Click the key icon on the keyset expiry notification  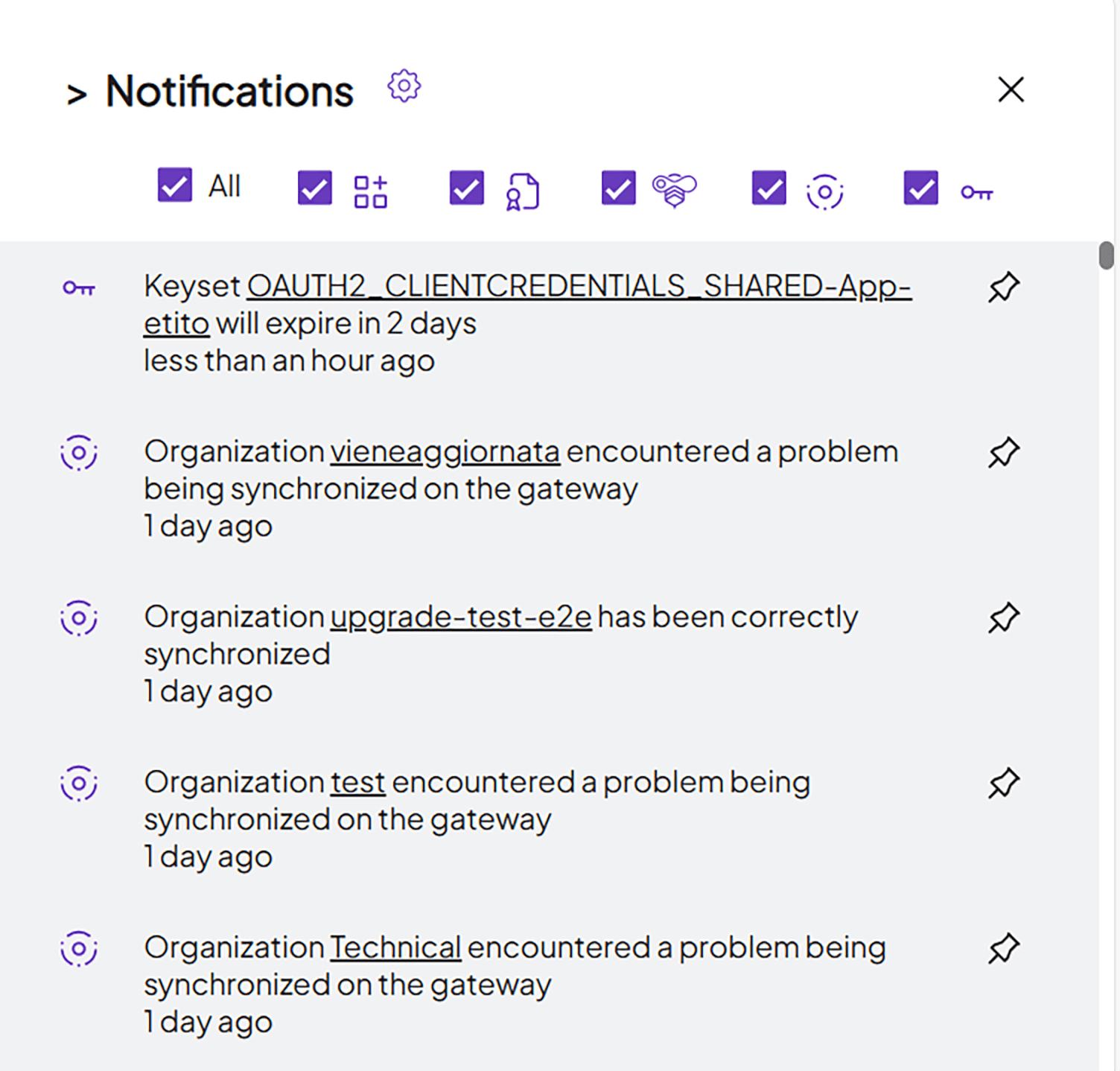click(x=79, y=287)
